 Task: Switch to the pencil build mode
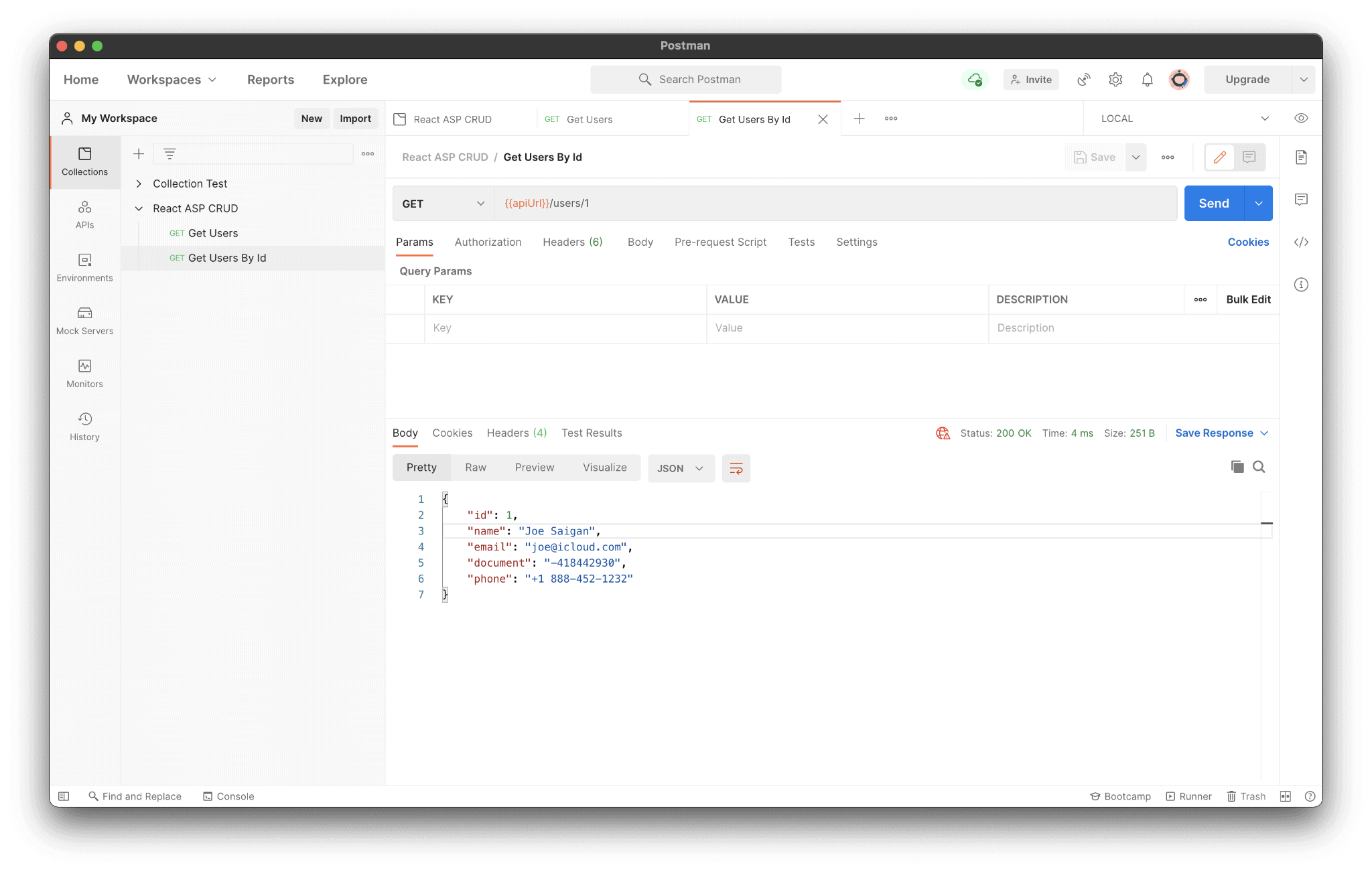point(1220,157)
